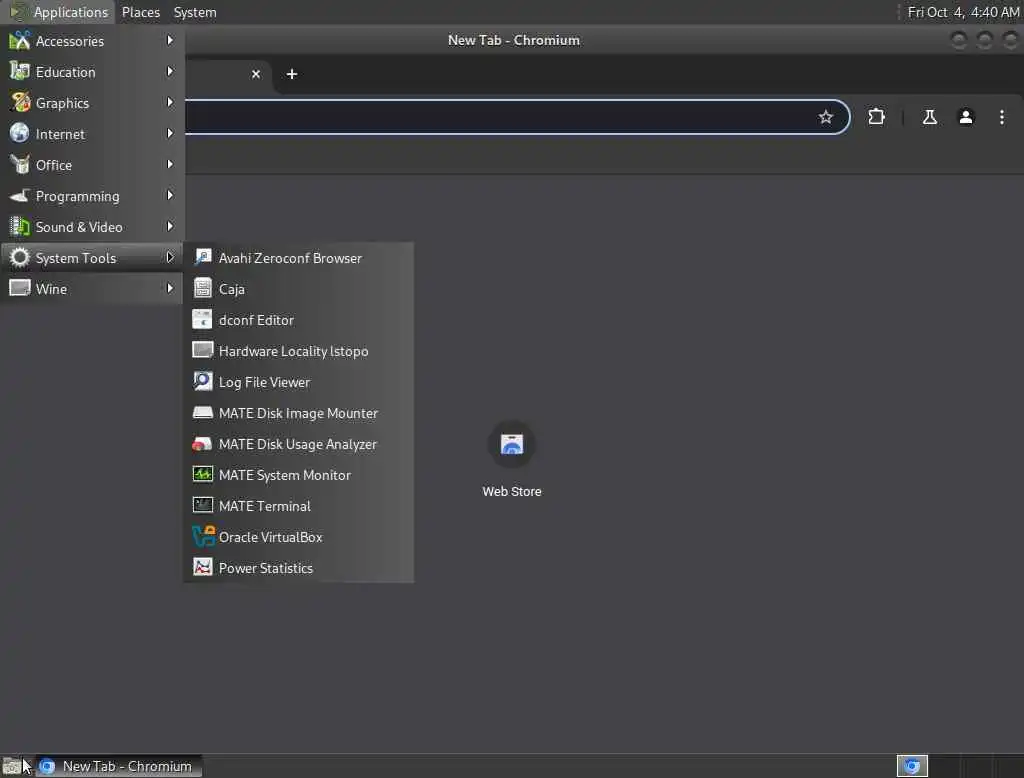Click the Log File Viewer icon
This screenshot has width=1024, height=778.
[202, 381]
